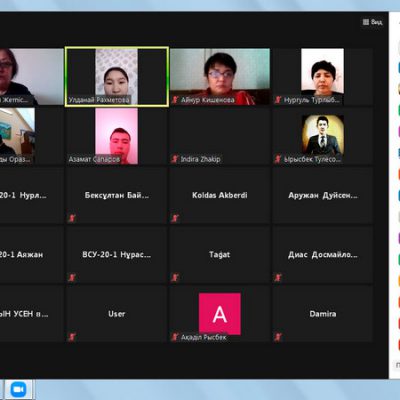Click the 20-1 Аяжан participant name
The width and height of the screenshot is (400, 400).
[x=21, y=255]
